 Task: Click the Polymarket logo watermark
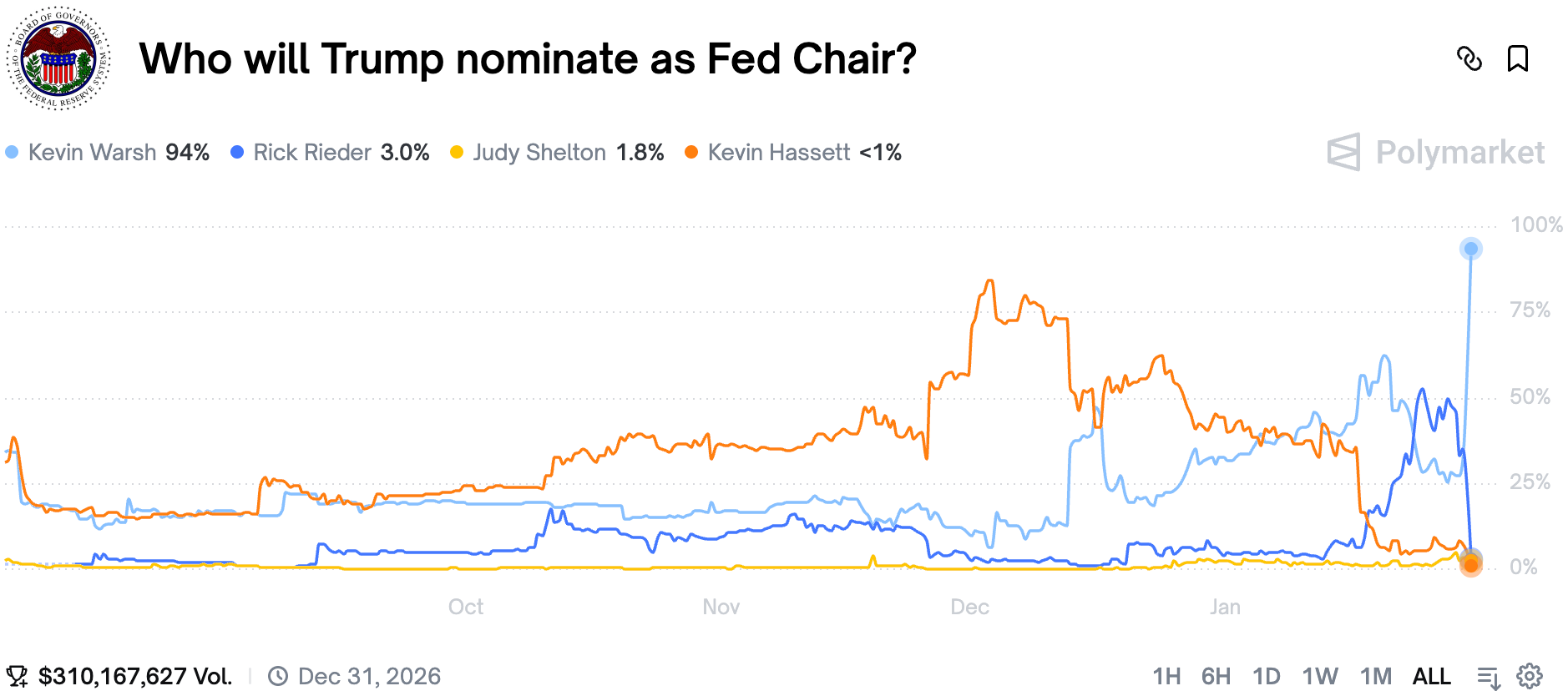(1436, 153)
